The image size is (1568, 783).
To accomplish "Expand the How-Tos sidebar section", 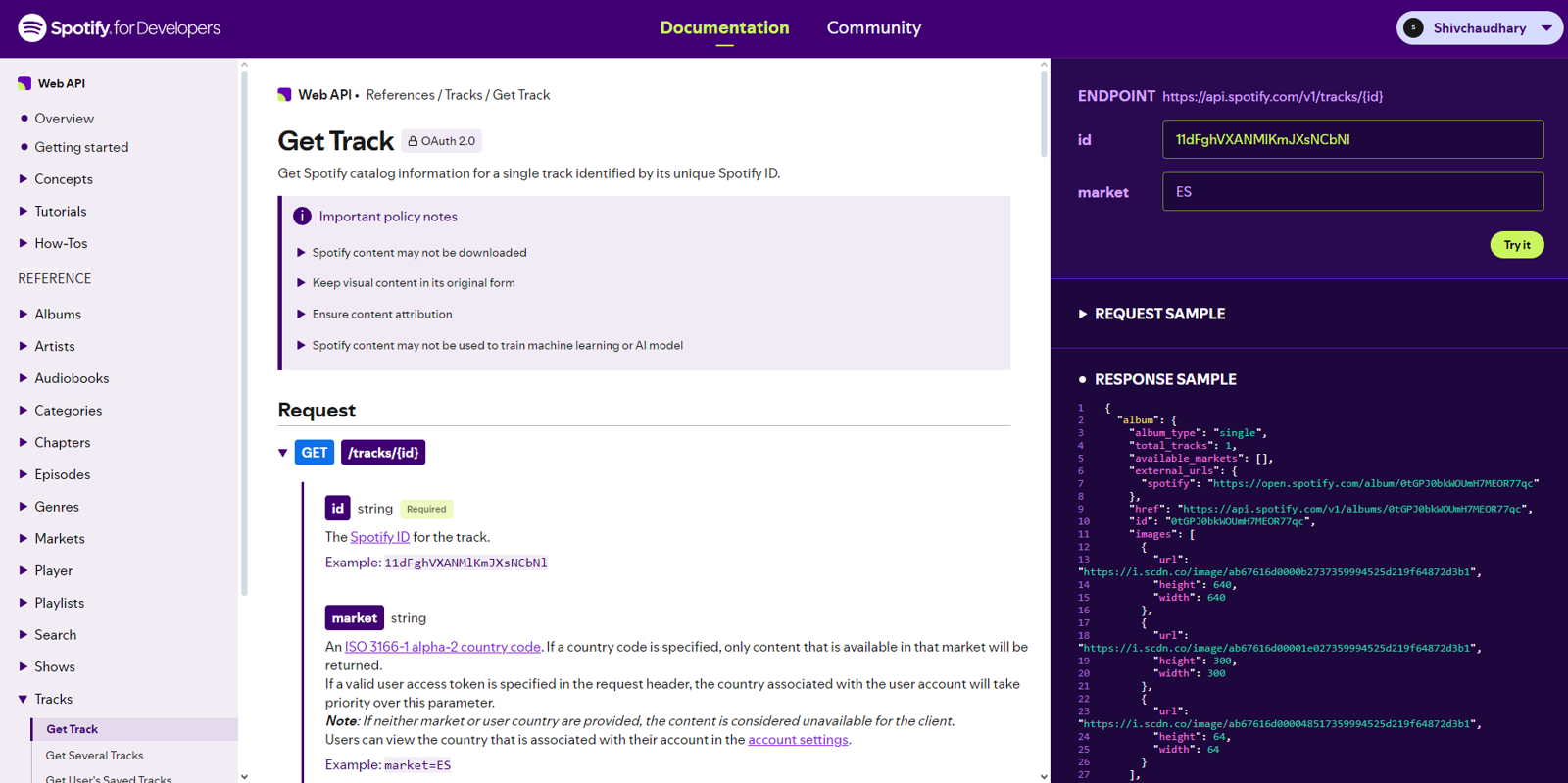I will 53,243.
